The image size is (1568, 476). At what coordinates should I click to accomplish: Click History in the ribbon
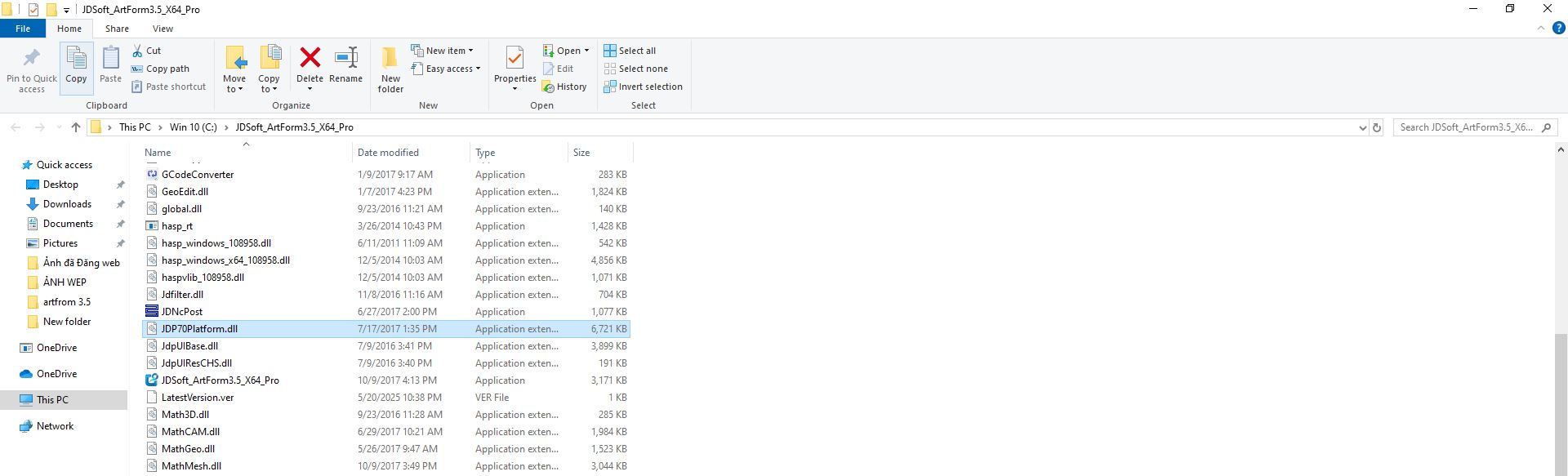point(564,87)
